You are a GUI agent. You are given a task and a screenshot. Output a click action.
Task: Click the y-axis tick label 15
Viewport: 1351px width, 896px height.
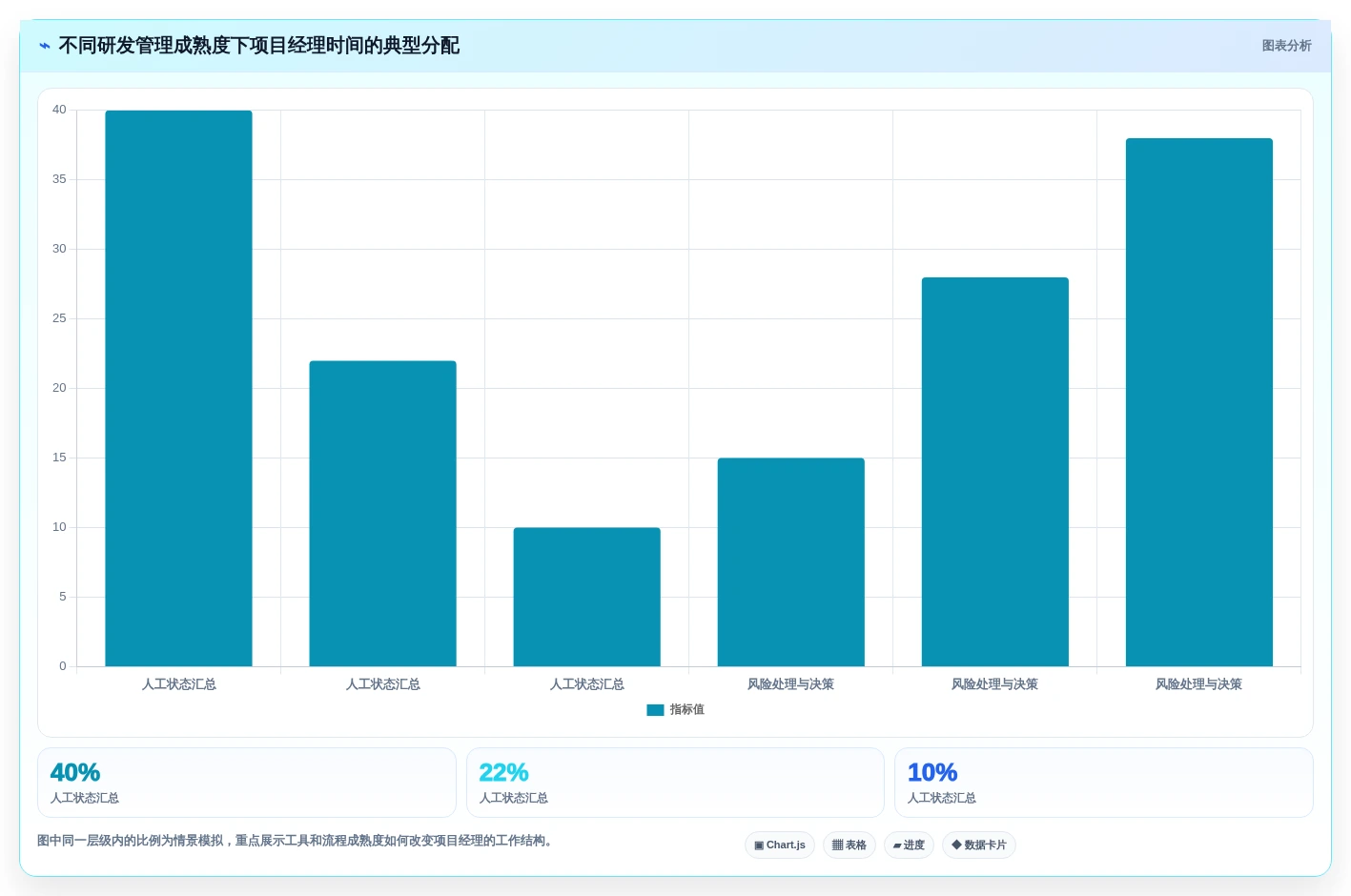[x=59, y=458]
